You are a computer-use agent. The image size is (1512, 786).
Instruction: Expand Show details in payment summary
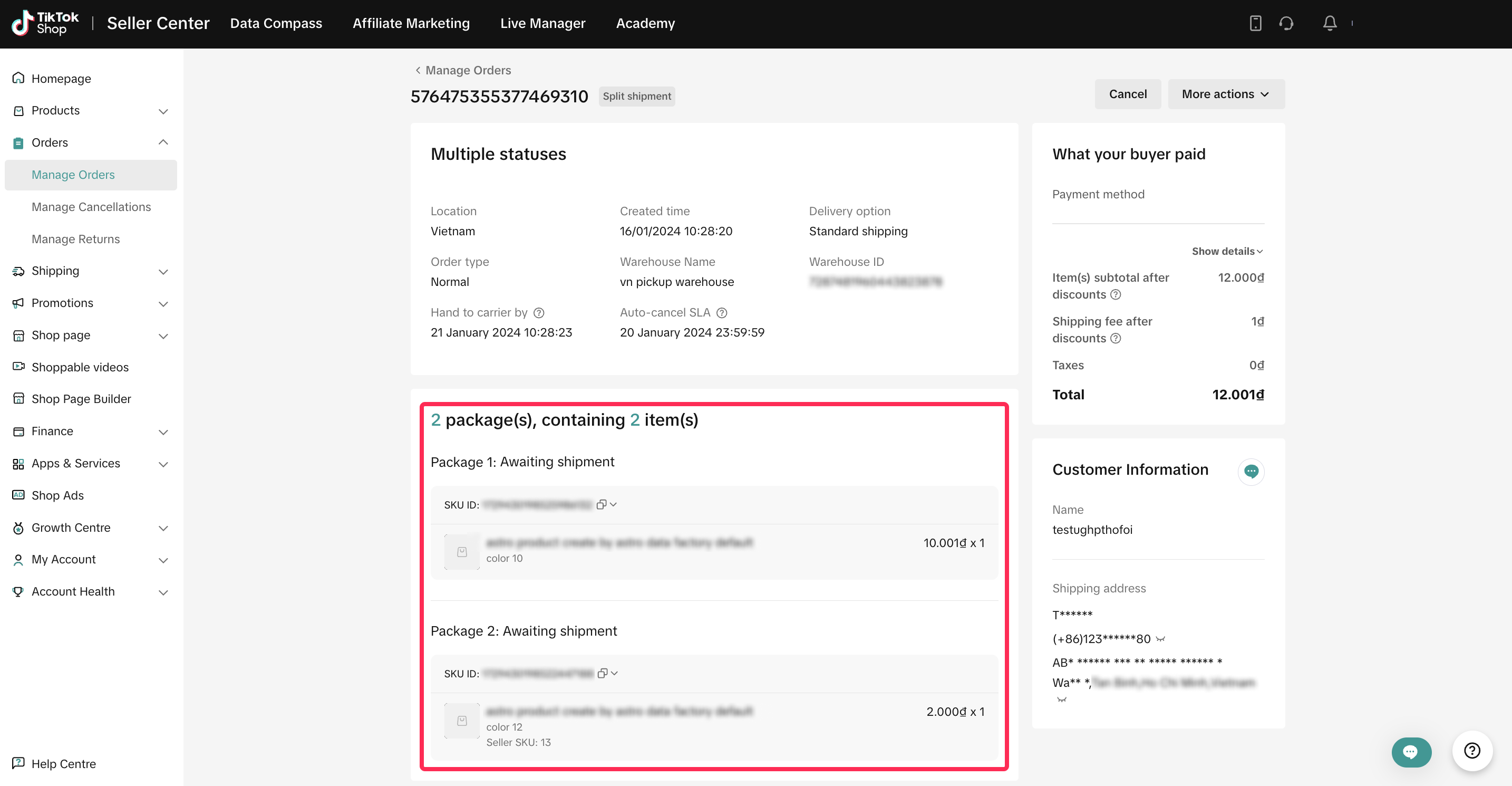coord(1227,252)
